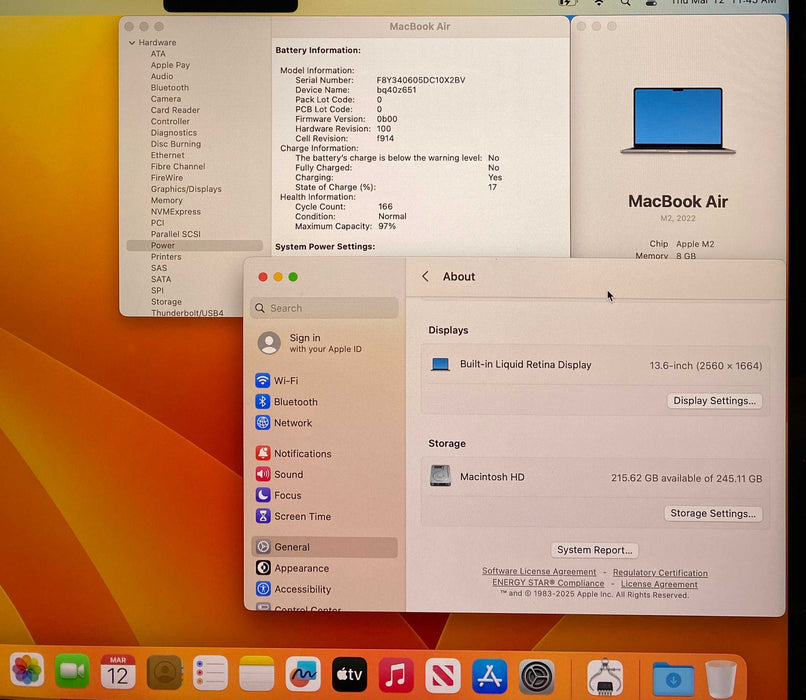Viewport: 806px width, 700px height.
Task: Select Camera in hardware list
Action: tap(166, 99)
